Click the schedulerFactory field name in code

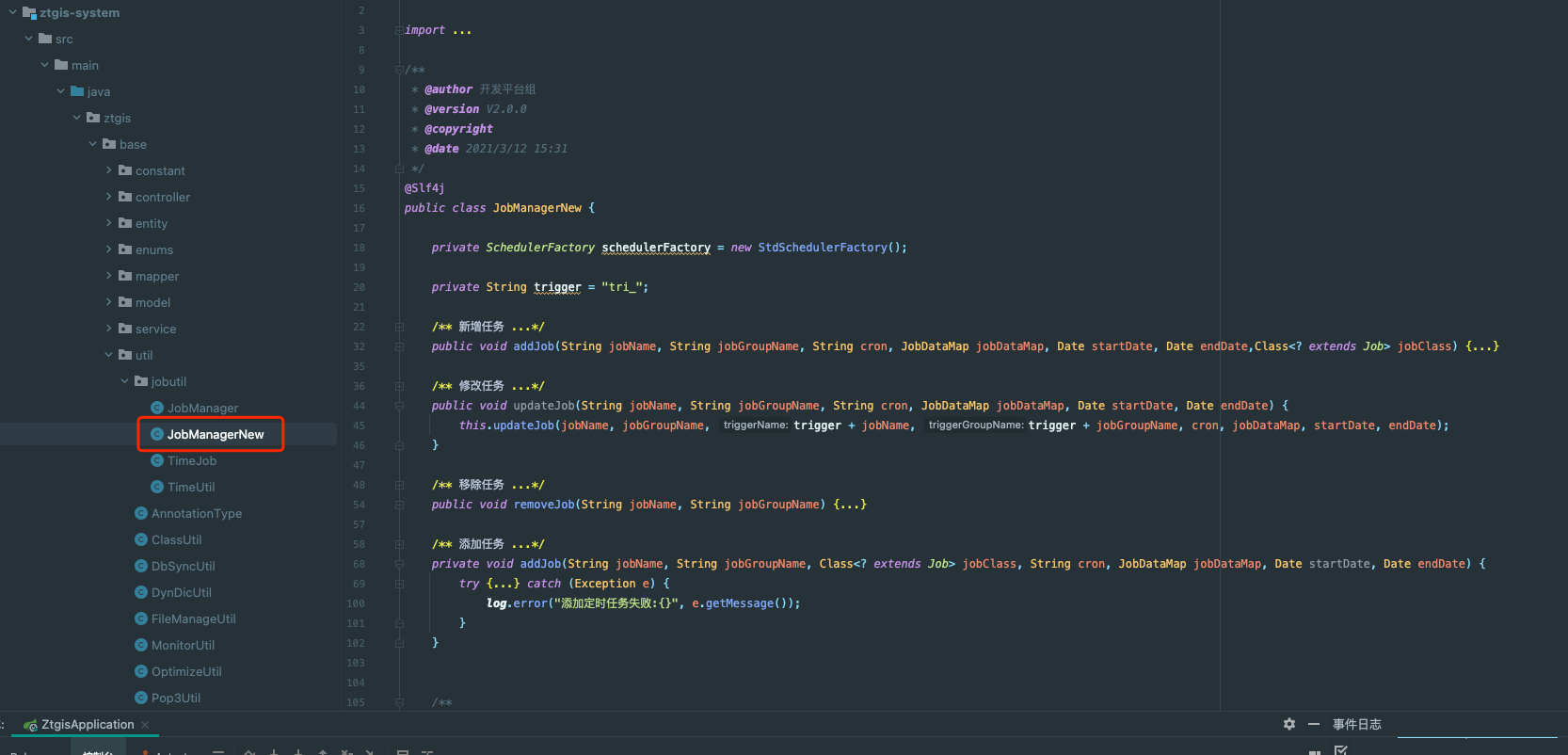(x=656, y=248)
